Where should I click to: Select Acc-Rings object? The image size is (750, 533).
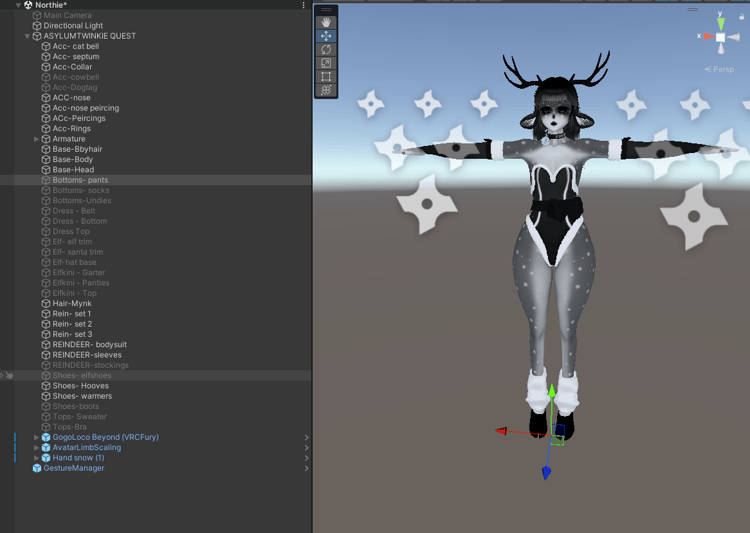click(72, 129)
